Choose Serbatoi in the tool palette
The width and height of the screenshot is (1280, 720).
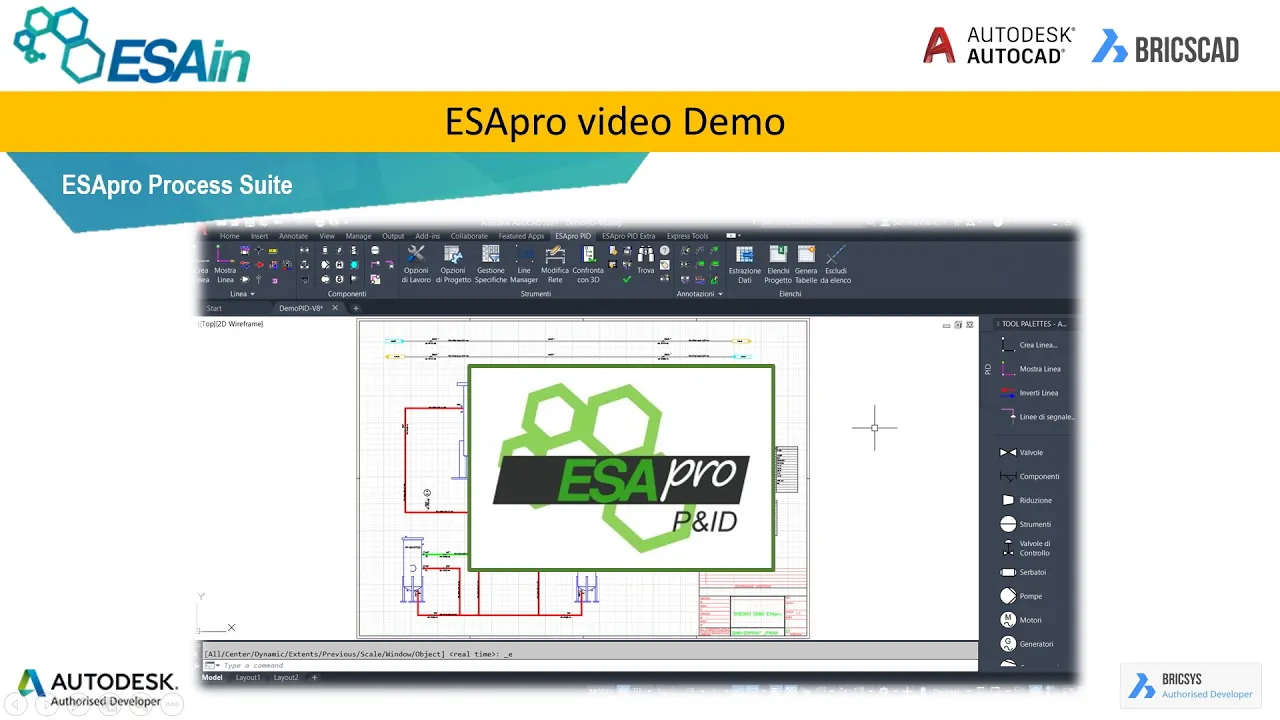(1024, 572)
